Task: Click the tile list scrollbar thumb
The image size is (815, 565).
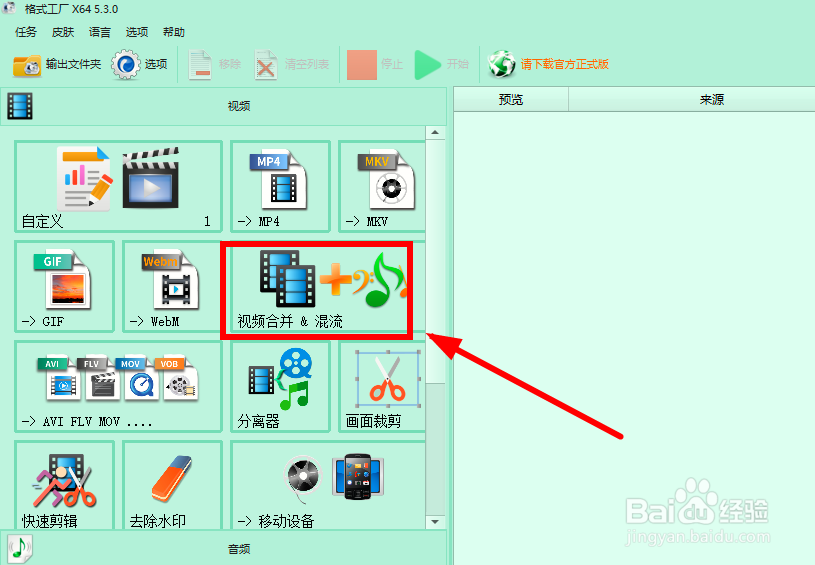Action: [x=435, y=262]
